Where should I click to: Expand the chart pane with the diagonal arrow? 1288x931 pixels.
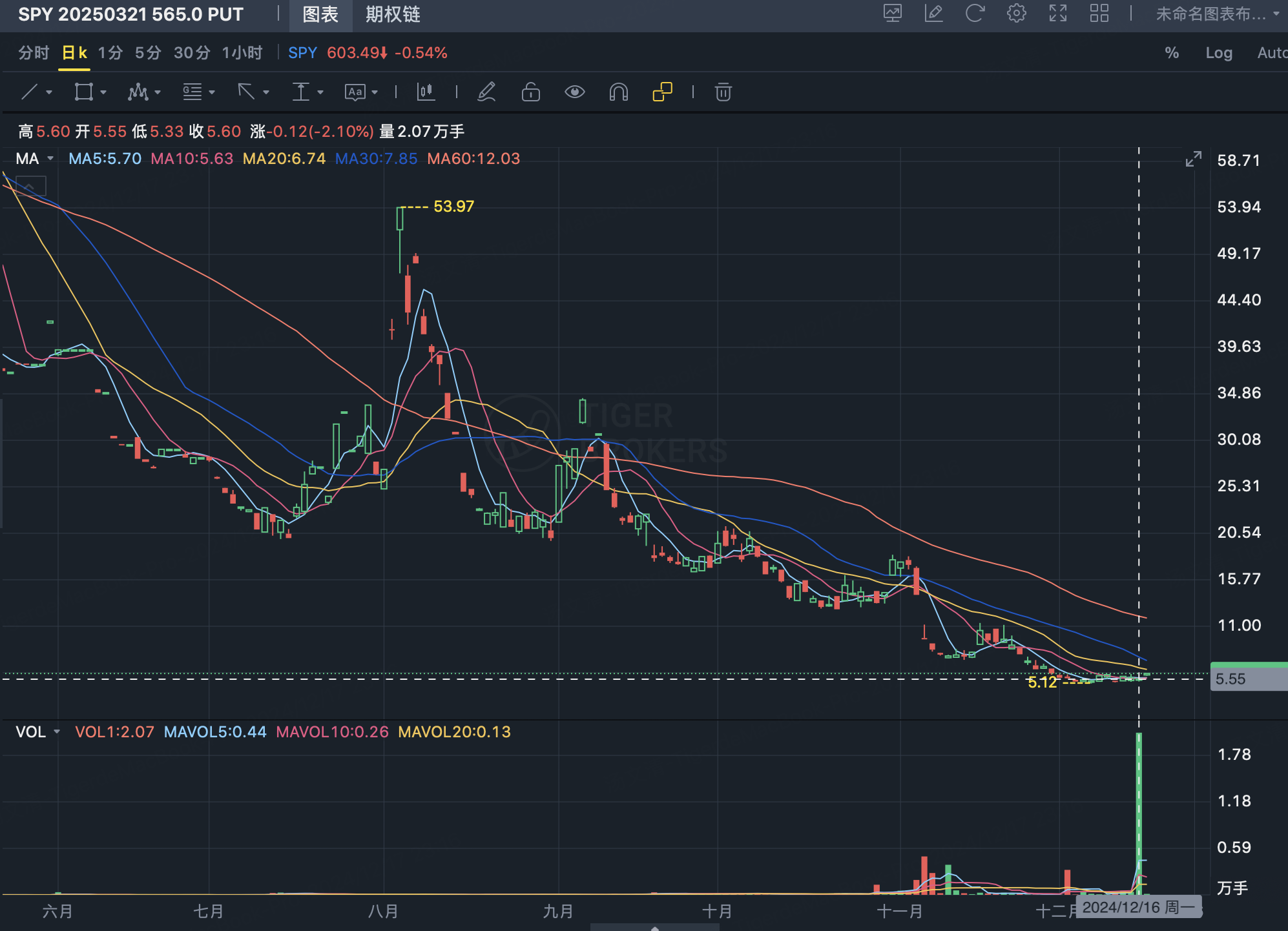pyautogui.click(x=1193, y=159)
